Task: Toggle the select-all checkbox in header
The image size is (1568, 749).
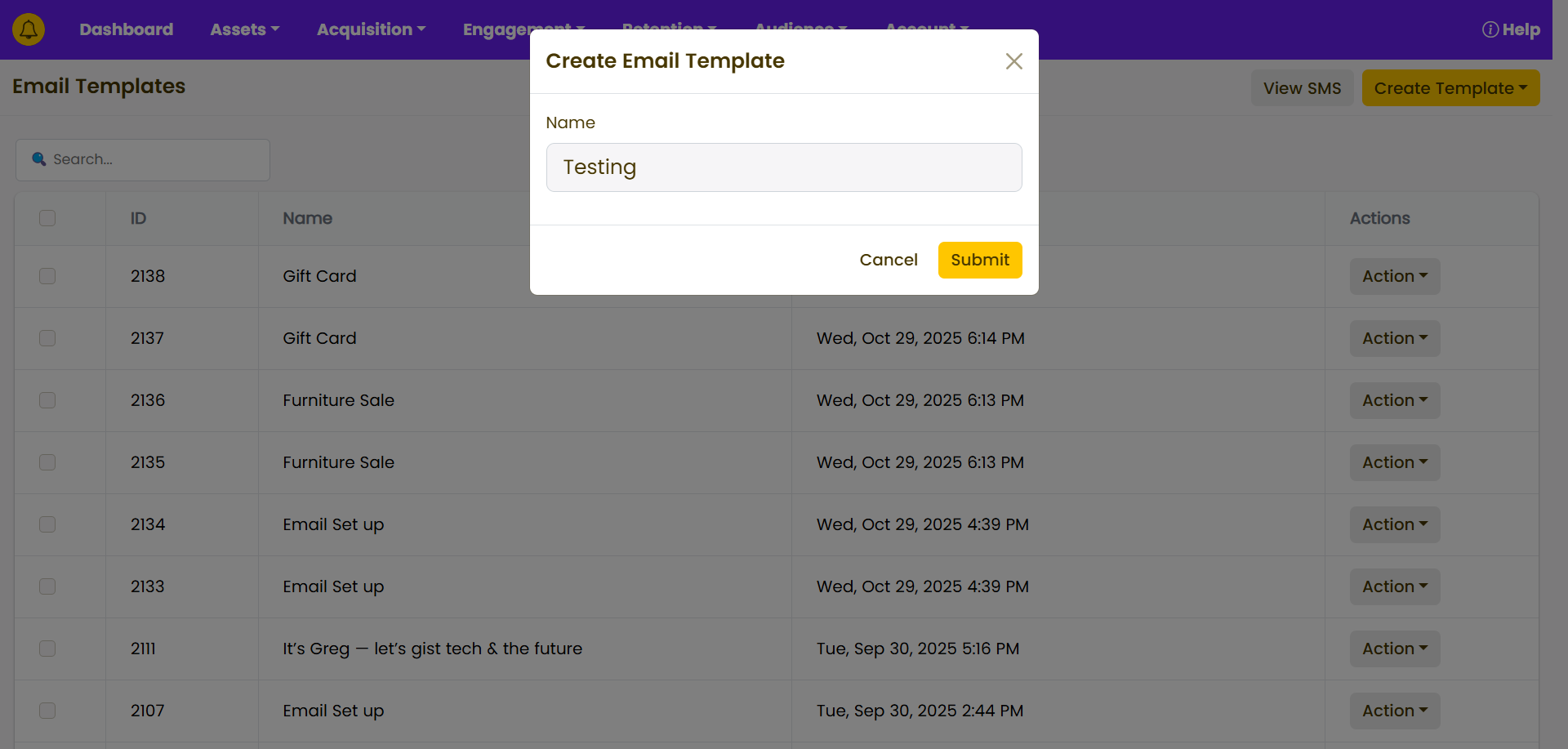Action: pos(47,218)
